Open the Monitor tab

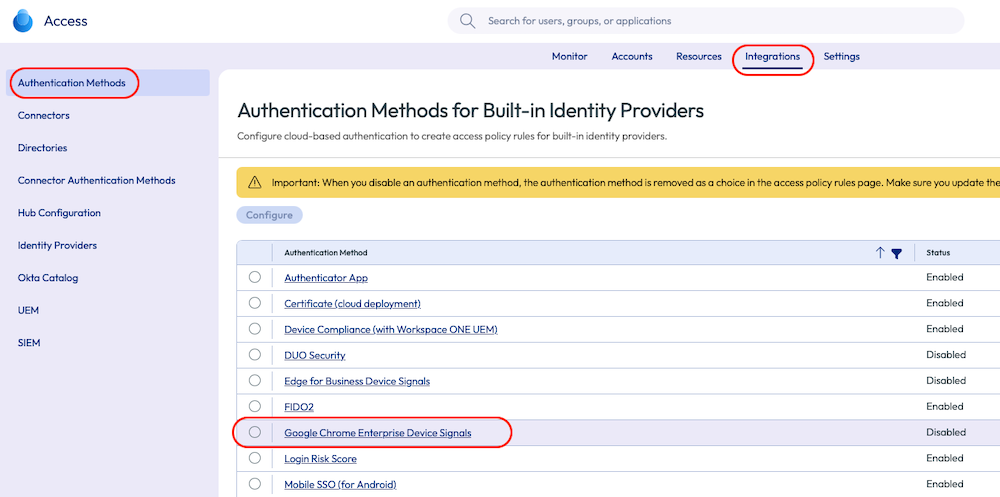click(x=569, y=57)
